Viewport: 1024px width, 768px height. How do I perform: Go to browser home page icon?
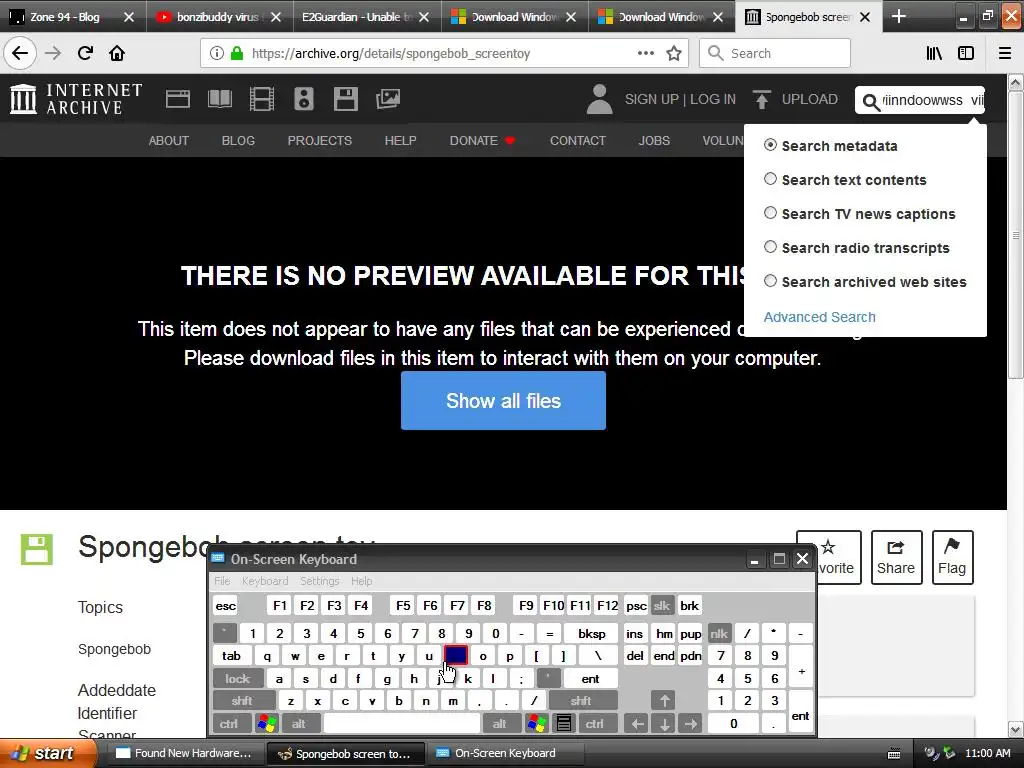click(x=117, y=53)
